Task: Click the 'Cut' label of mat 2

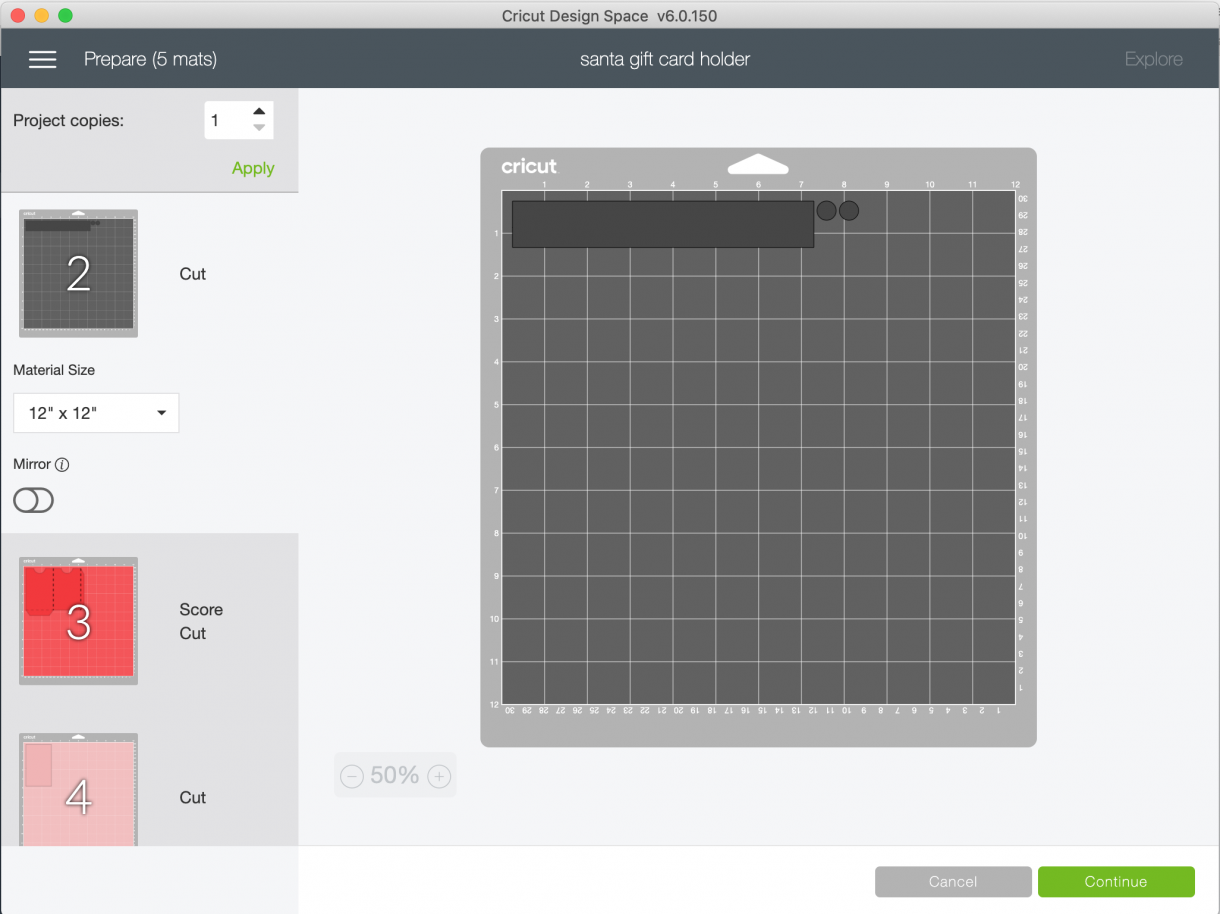Action: [193, 273]
